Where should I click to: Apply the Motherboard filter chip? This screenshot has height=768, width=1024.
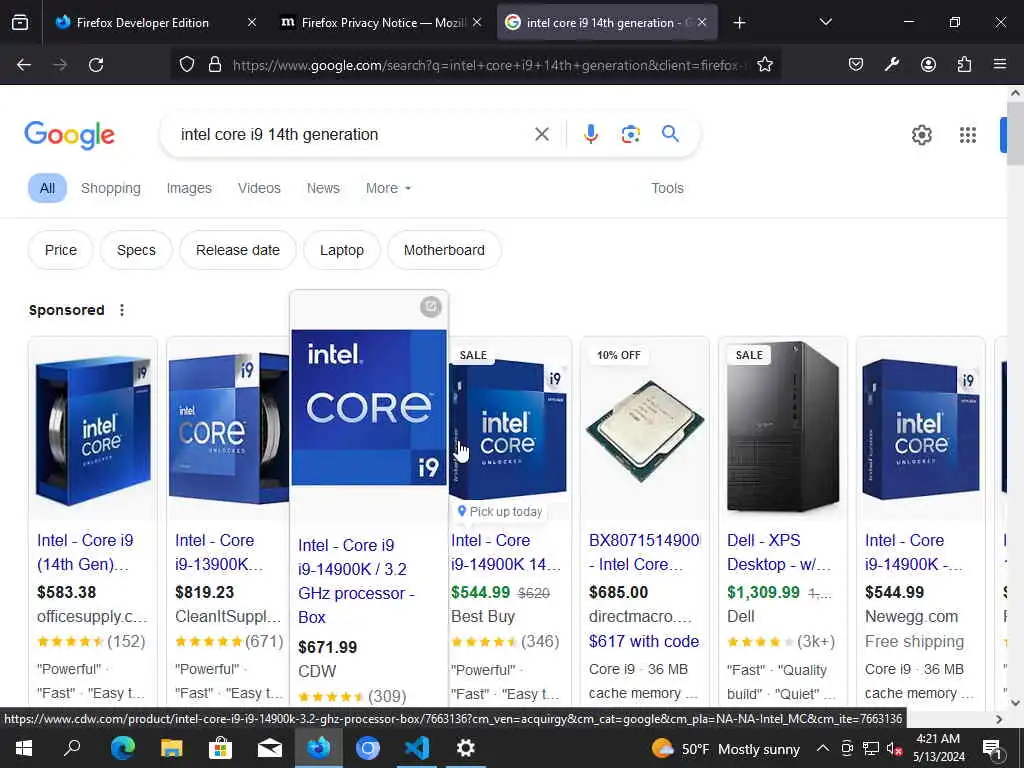click(444, 250)
